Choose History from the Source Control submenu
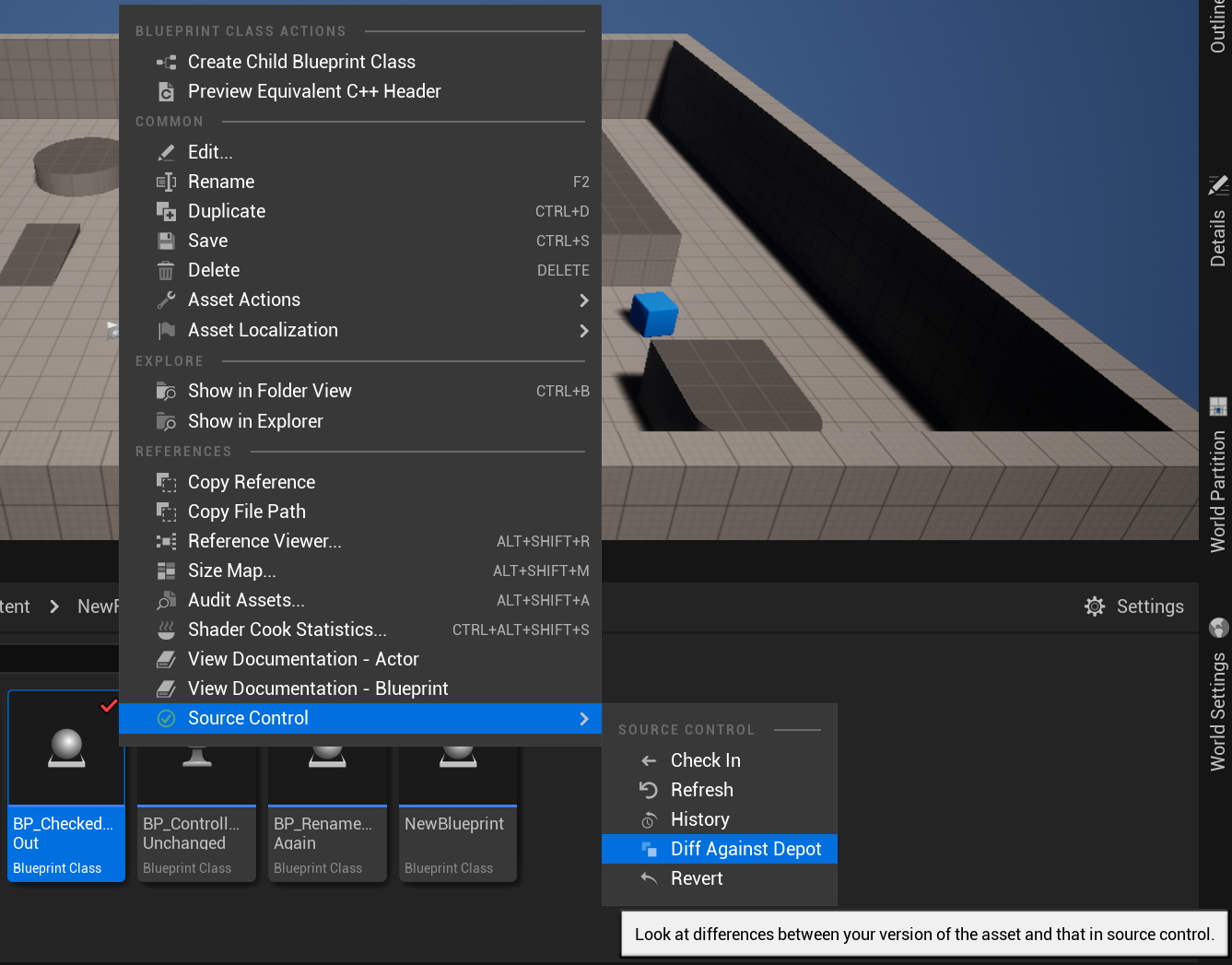Image resolution: width=1232 pixels, height=965 pixels. [x=698, y=818]
